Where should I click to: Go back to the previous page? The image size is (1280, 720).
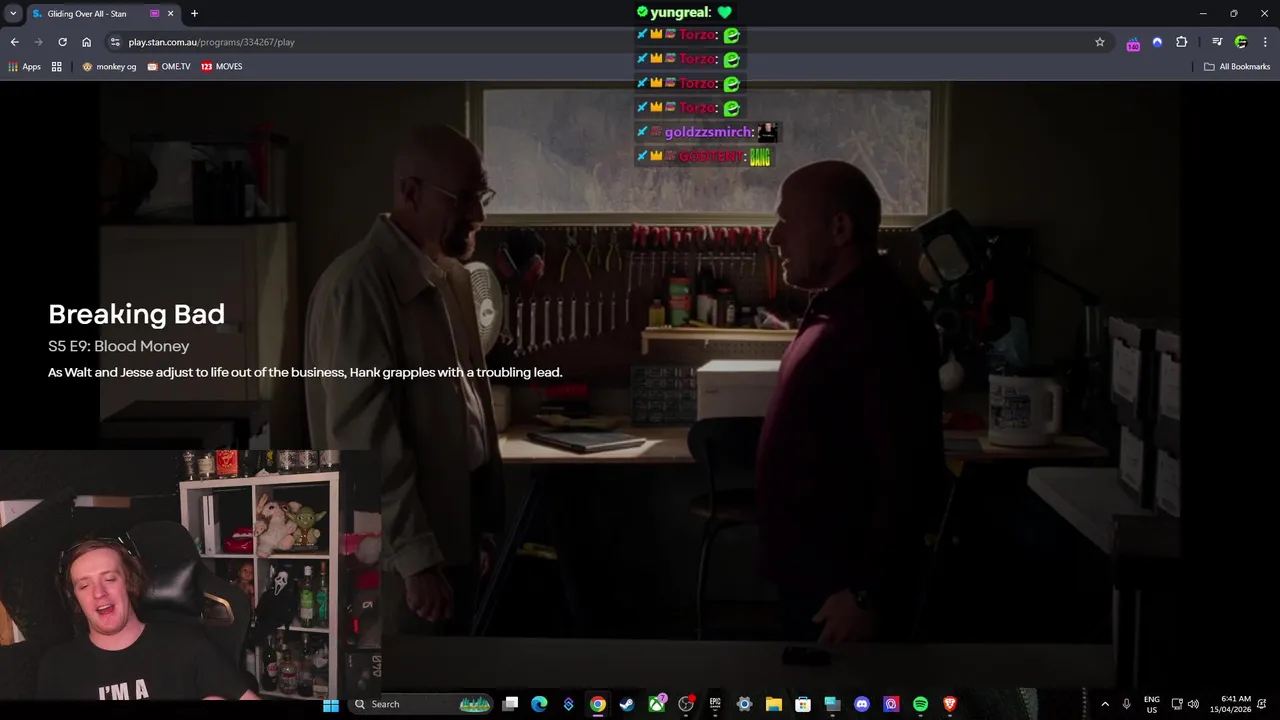tap(14, 42)
